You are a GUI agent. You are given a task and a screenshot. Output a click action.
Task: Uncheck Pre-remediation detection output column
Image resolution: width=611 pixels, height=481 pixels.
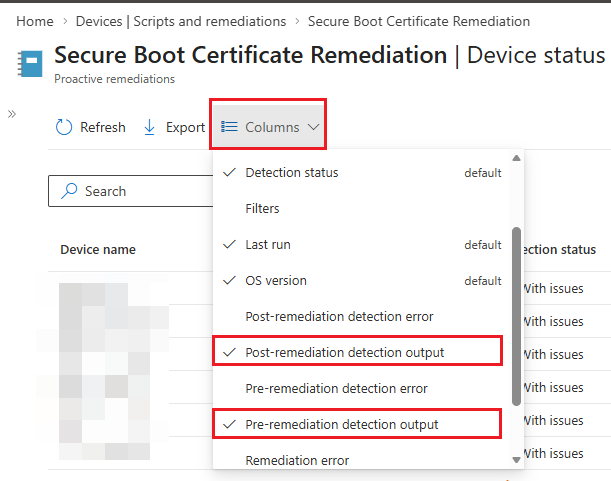[341, 425]
